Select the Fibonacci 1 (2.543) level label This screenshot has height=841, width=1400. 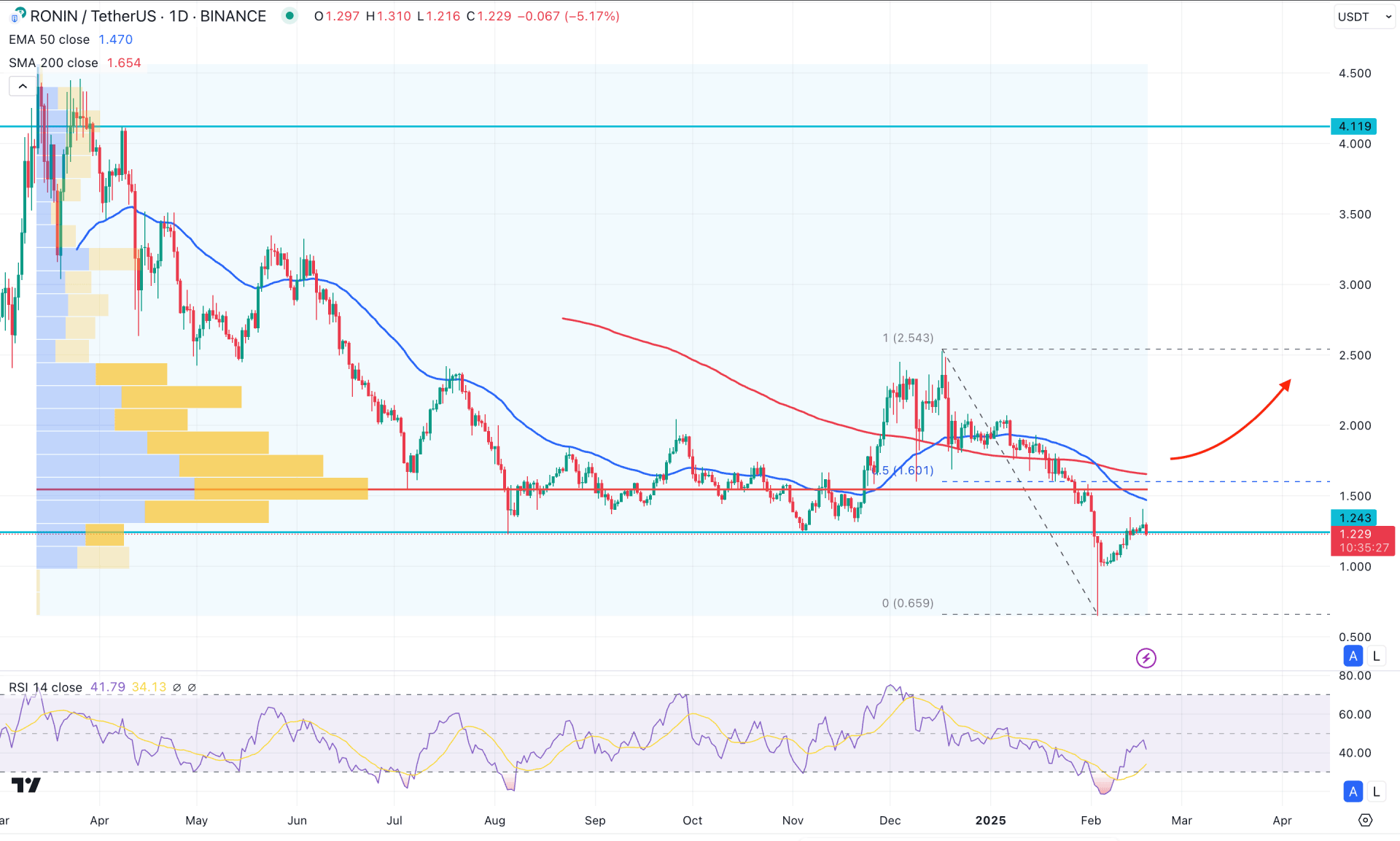pos(908,338)
